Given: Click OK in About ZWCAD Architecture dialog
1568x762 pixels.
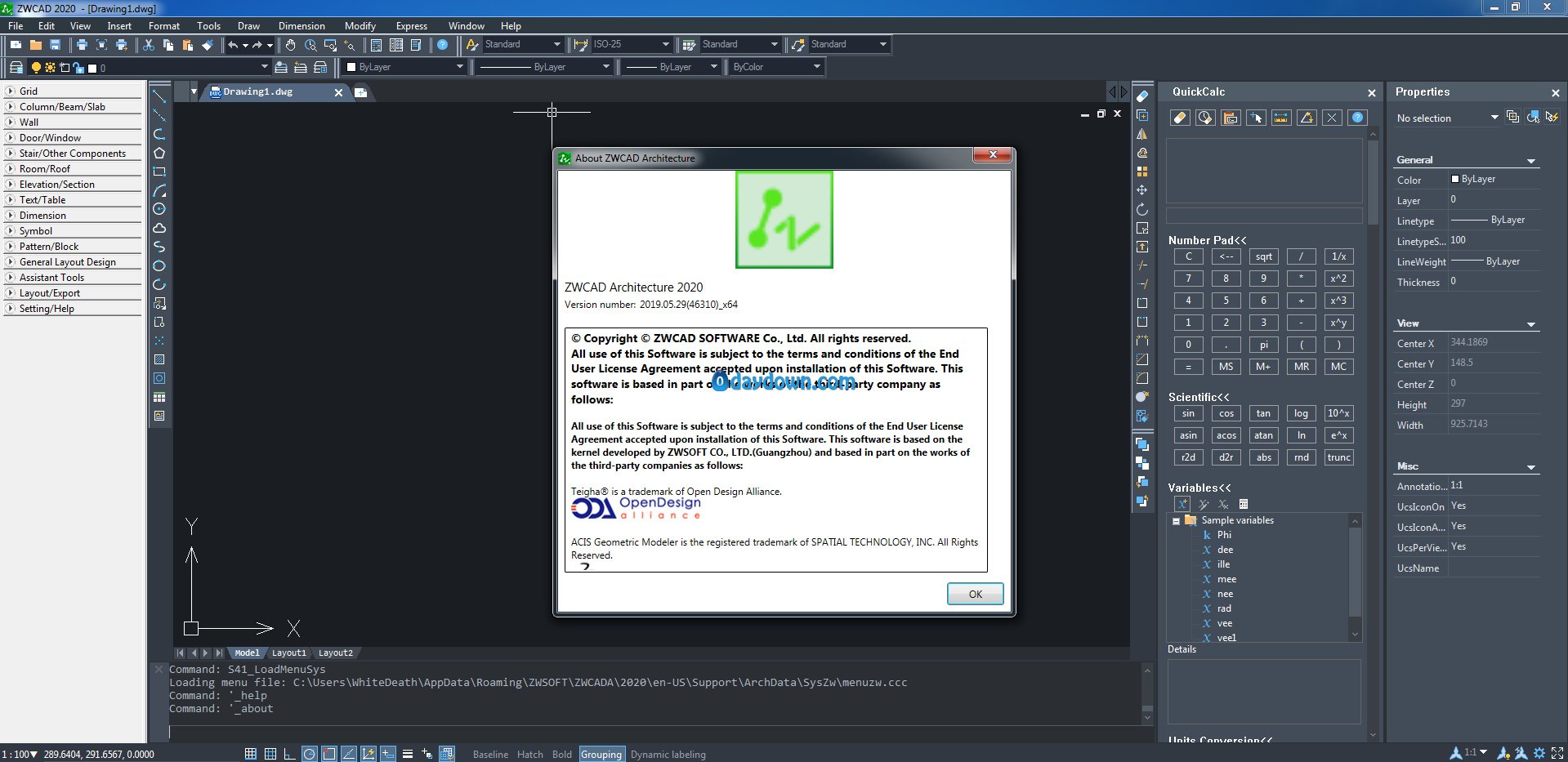Looking at the screenshot, I should (x=975, y=594).
